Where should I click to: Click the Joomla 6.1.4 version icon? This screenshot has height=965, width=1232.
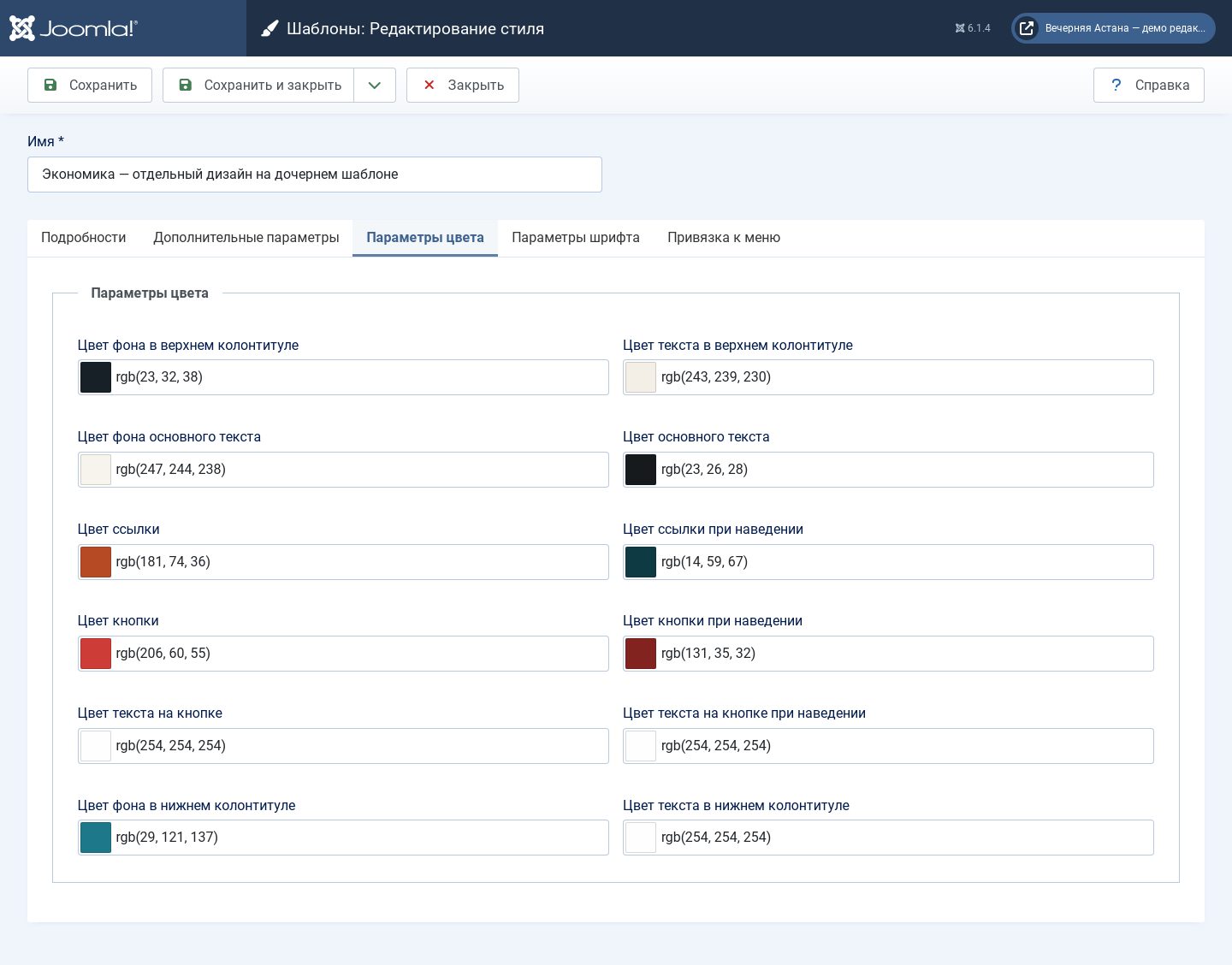pos(960,28)
